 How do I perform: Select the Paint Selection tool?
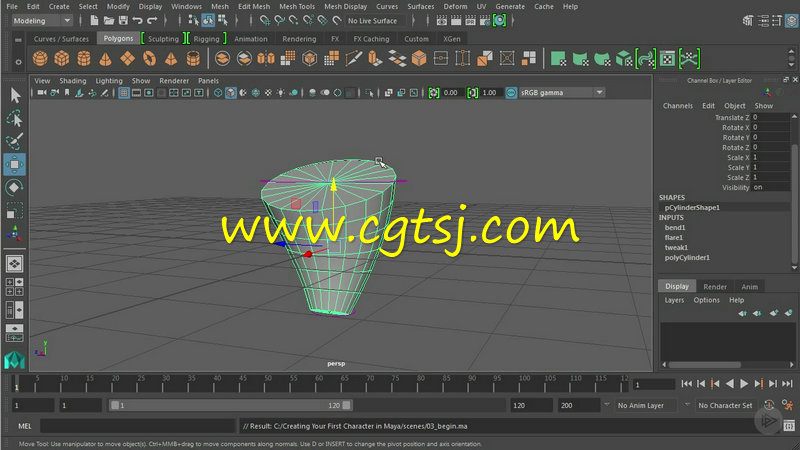click(x=15, y=141)
